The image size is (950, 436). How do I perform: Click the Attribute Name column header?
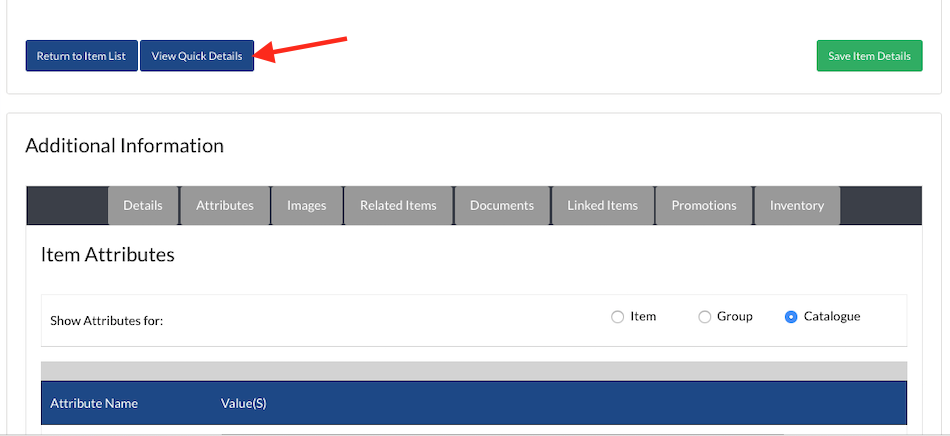click(x=94, y=404)
